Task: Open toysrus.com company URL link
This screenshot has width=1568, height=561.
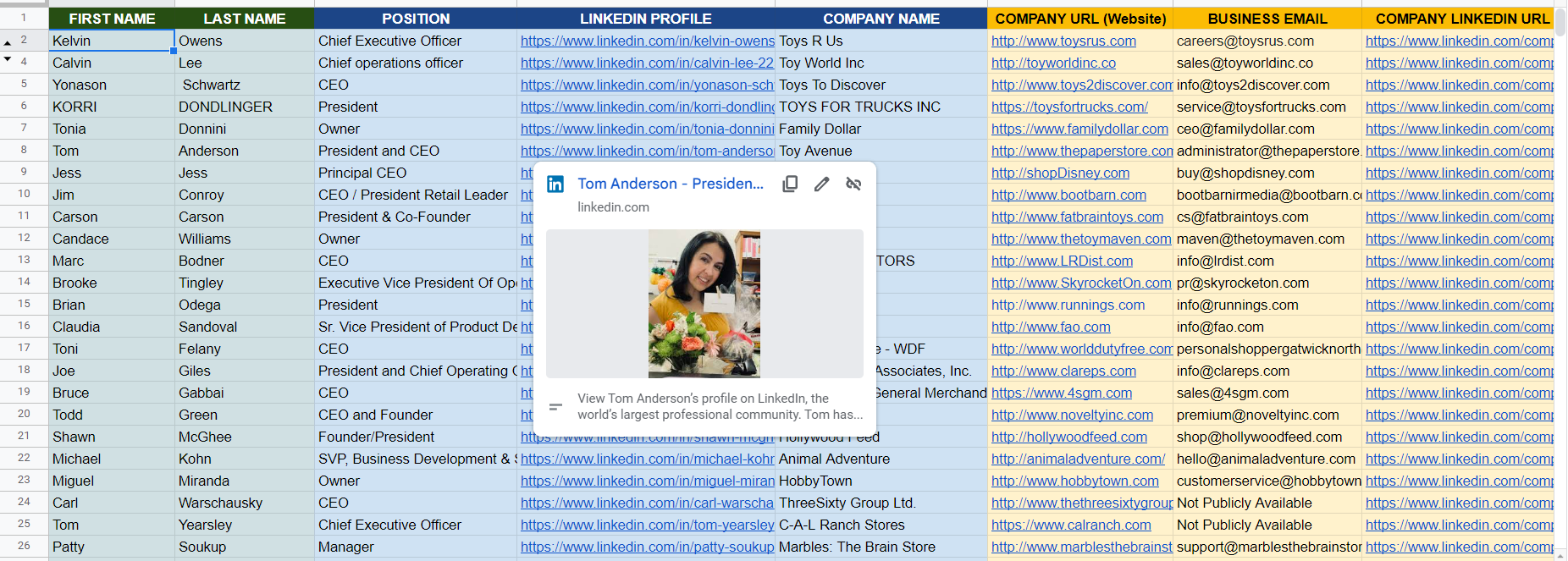Action: [1063, 41]
